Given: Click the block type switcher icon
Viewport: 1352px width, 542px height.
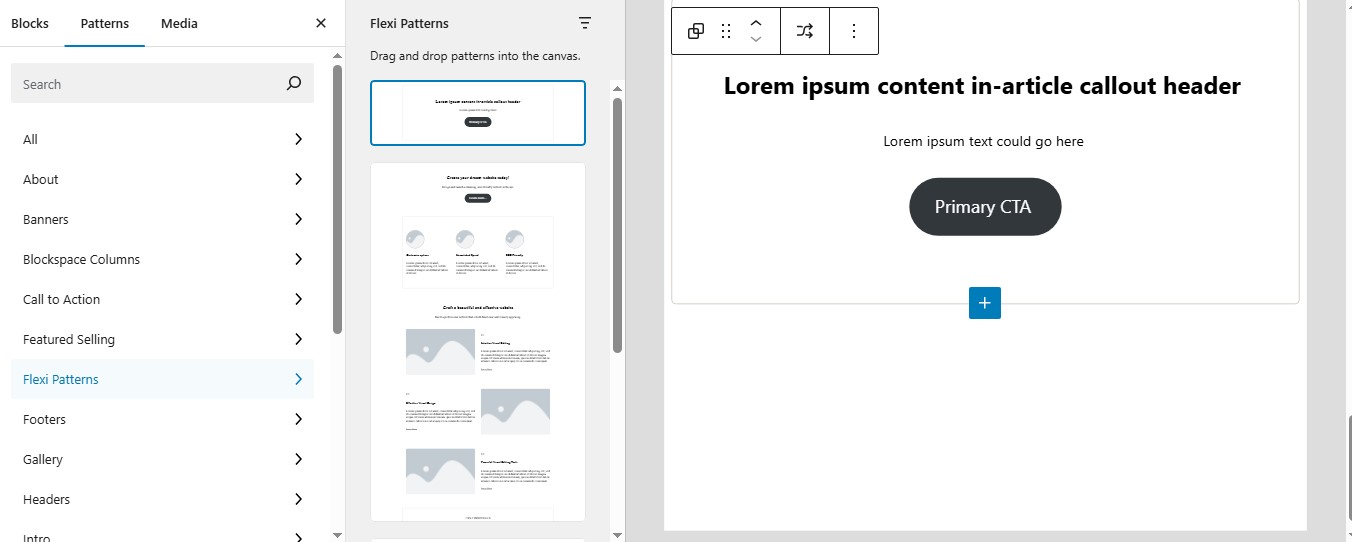Looking at the screenshot, I should click(x=696, y=31).
